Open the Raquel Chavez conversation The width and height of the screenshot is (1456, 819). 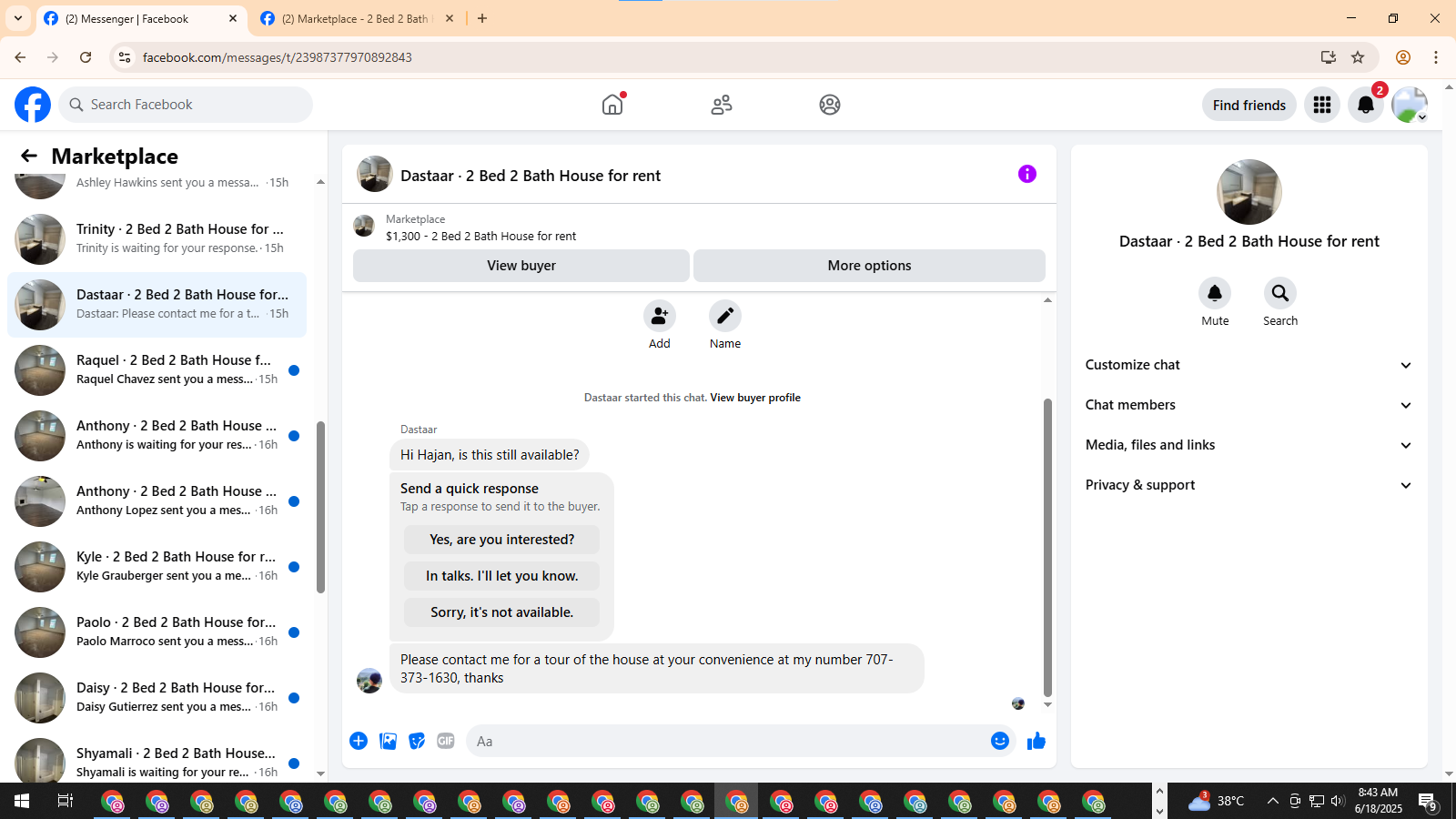[x=157, y=369]
